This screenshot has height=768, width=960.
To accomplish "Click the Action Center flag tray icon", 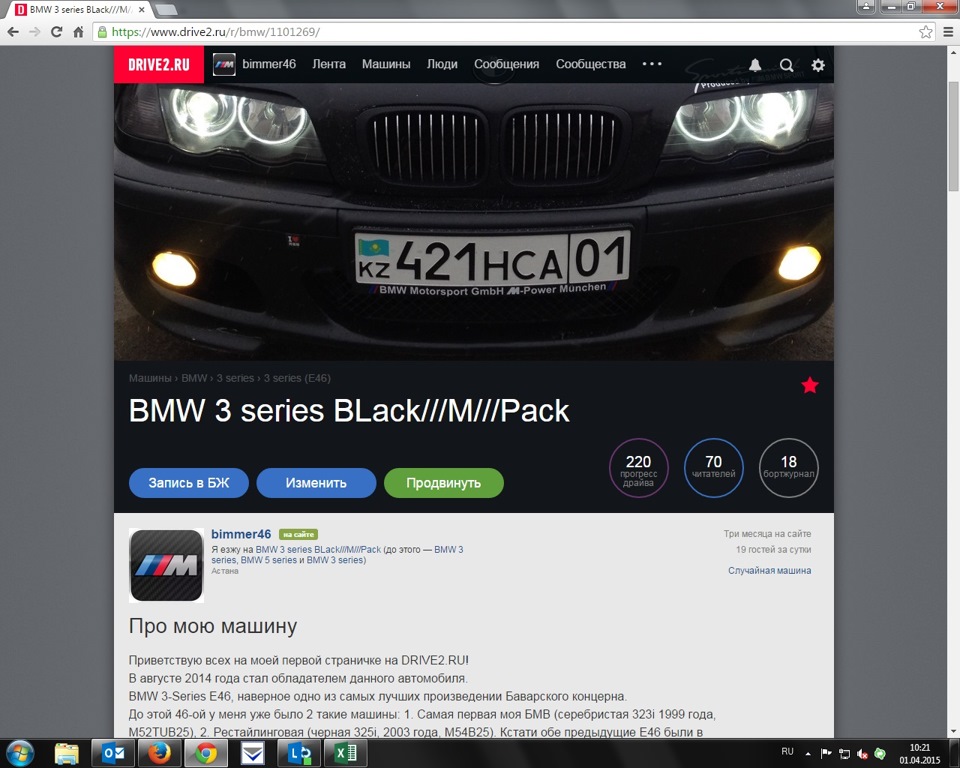I will [x=826, y=753].
